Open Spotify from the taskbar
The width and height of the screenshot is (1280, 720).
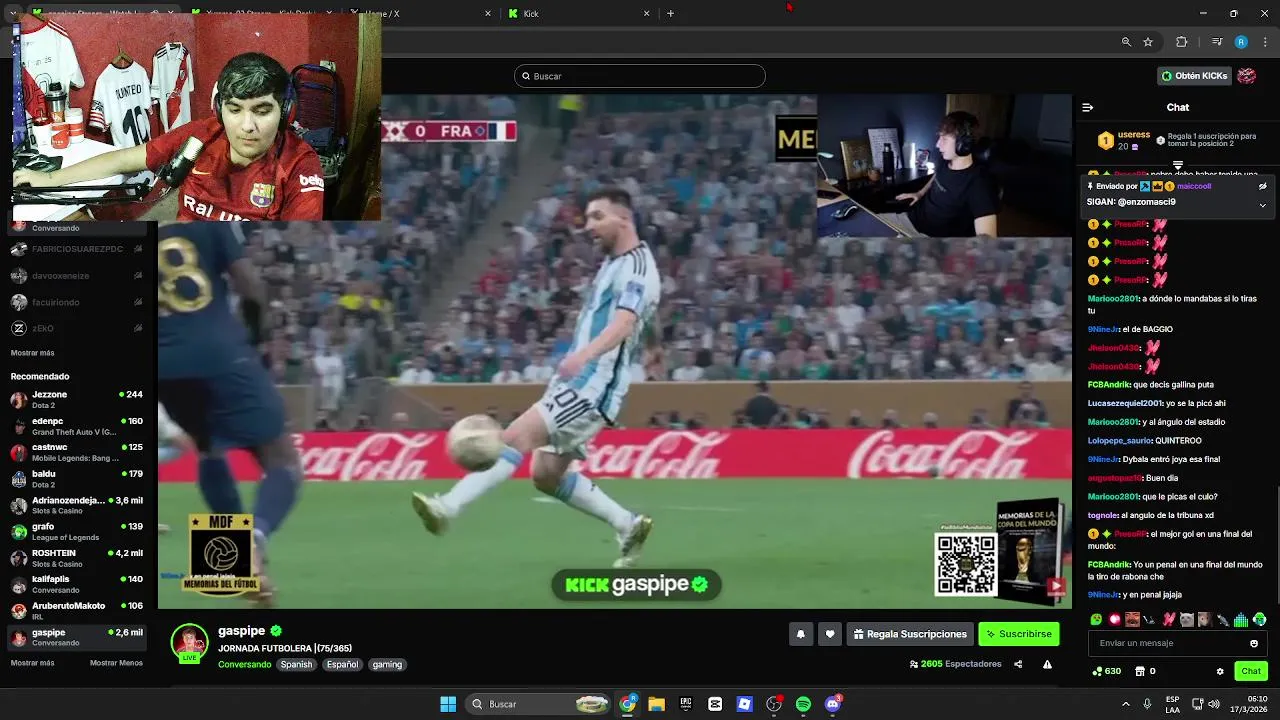(x=803, y=704)
